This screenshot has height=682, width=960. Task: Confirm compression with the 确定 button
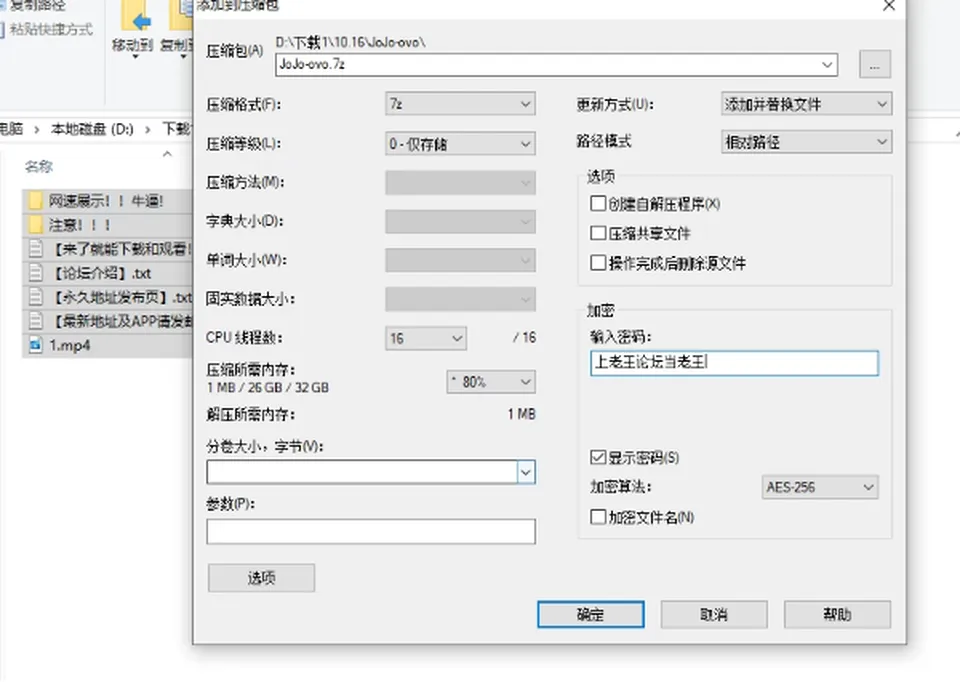(x=591, y=614)
